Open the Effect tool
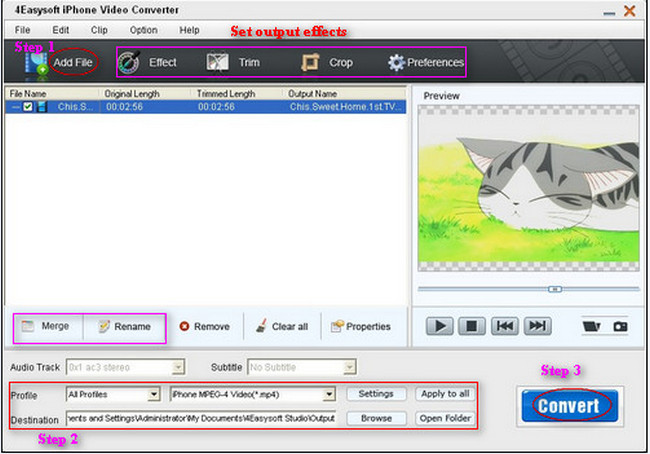 [147, 63]
